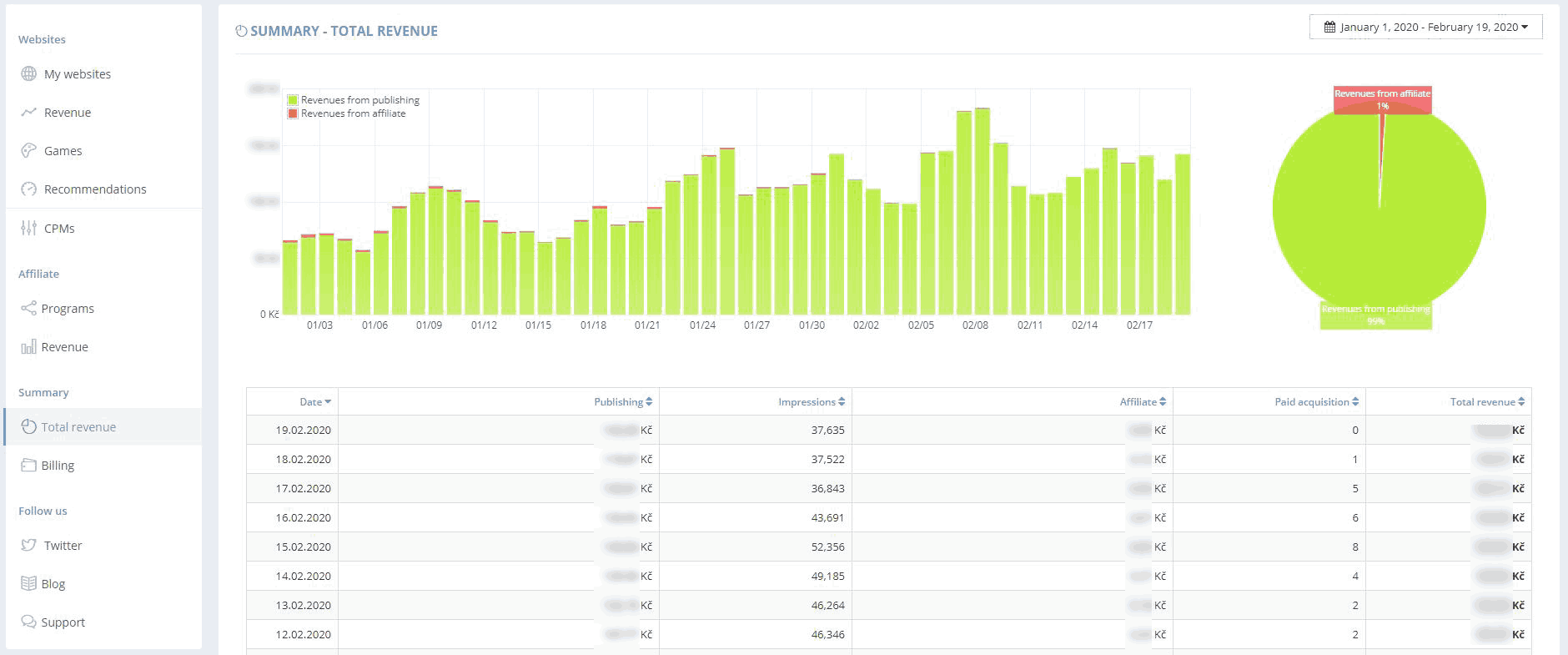Toggle Revenues from publishing legend entry
Viewport: 1568px width, 655px height.
[x=354, y=99]
